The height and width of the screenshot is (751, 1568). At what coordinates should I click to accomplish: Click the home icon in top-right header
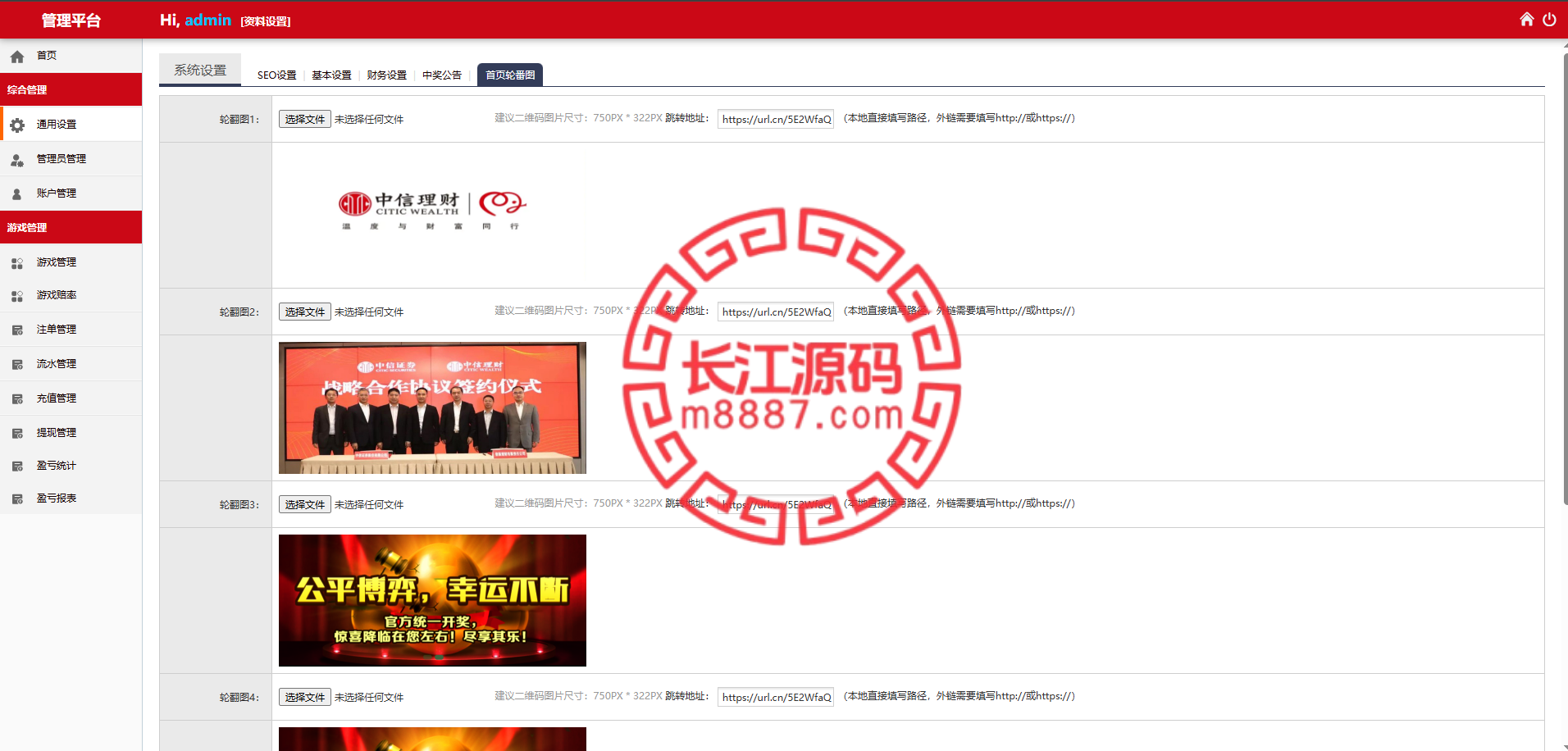[x=1526, y=19]
